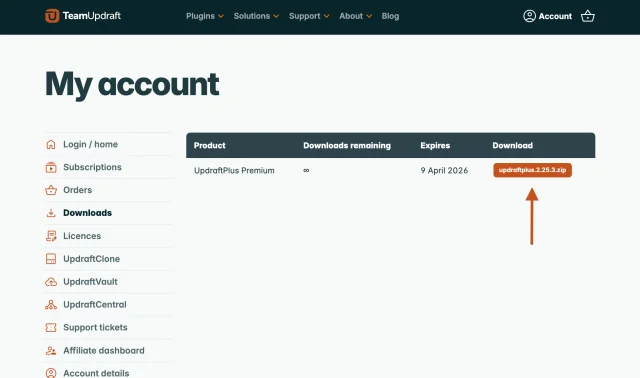The height and width of the screenshot is (378, 640).
Task: Open the UpdraftCentral section
Action: tap(95, 305)
